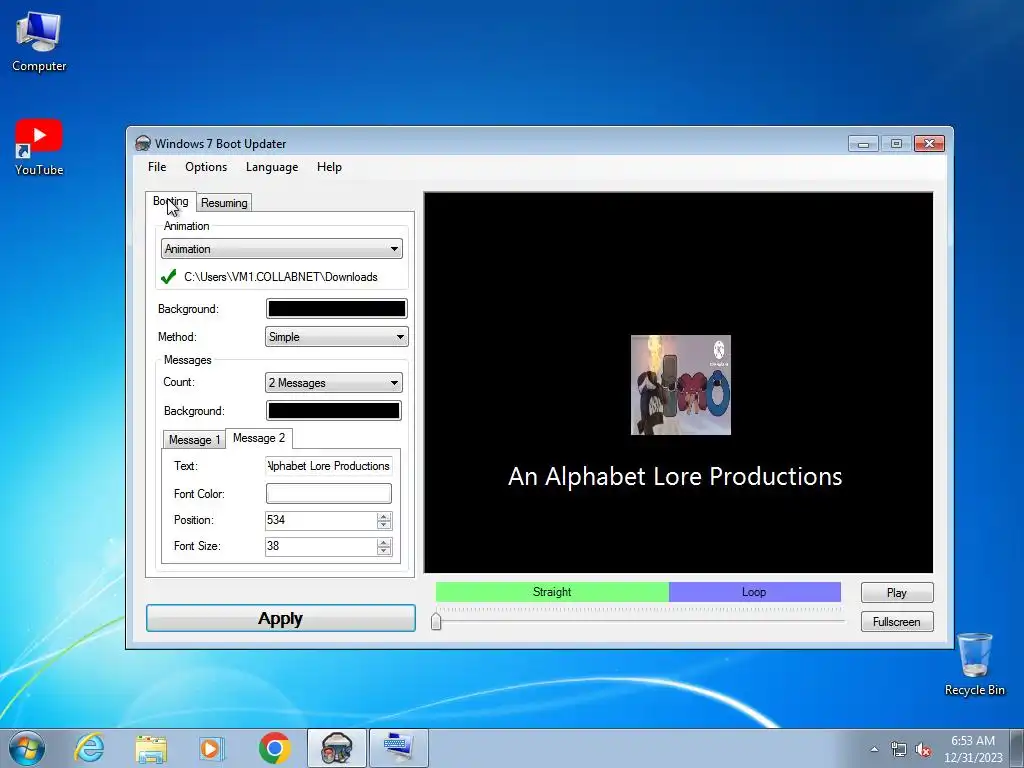Expand the Method dropdown showing Simple
Image resolution: width=1024 pixels, height=768 pixels.
click(336, 337)
